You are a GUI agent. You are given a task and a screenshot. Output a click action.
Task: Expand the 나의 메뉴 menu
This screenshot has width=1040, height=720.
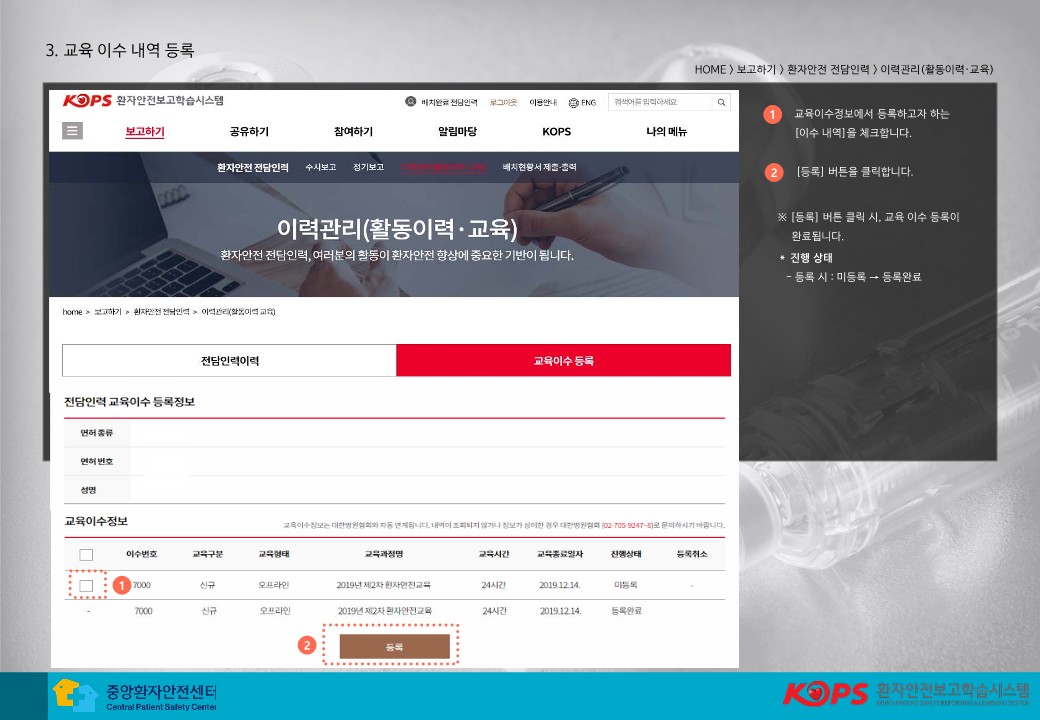coord(666,132)
